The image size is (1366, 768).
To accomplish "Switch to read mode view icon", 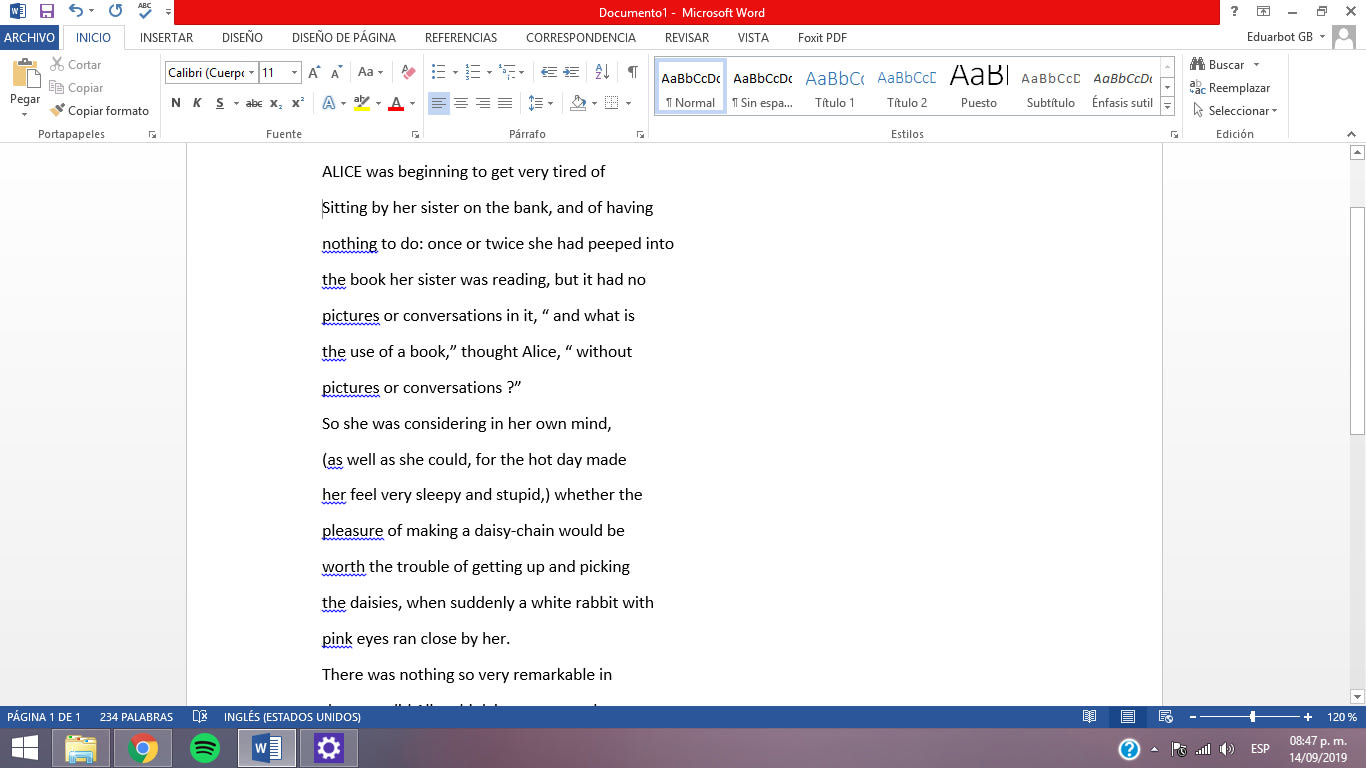I will point(1090,717).
